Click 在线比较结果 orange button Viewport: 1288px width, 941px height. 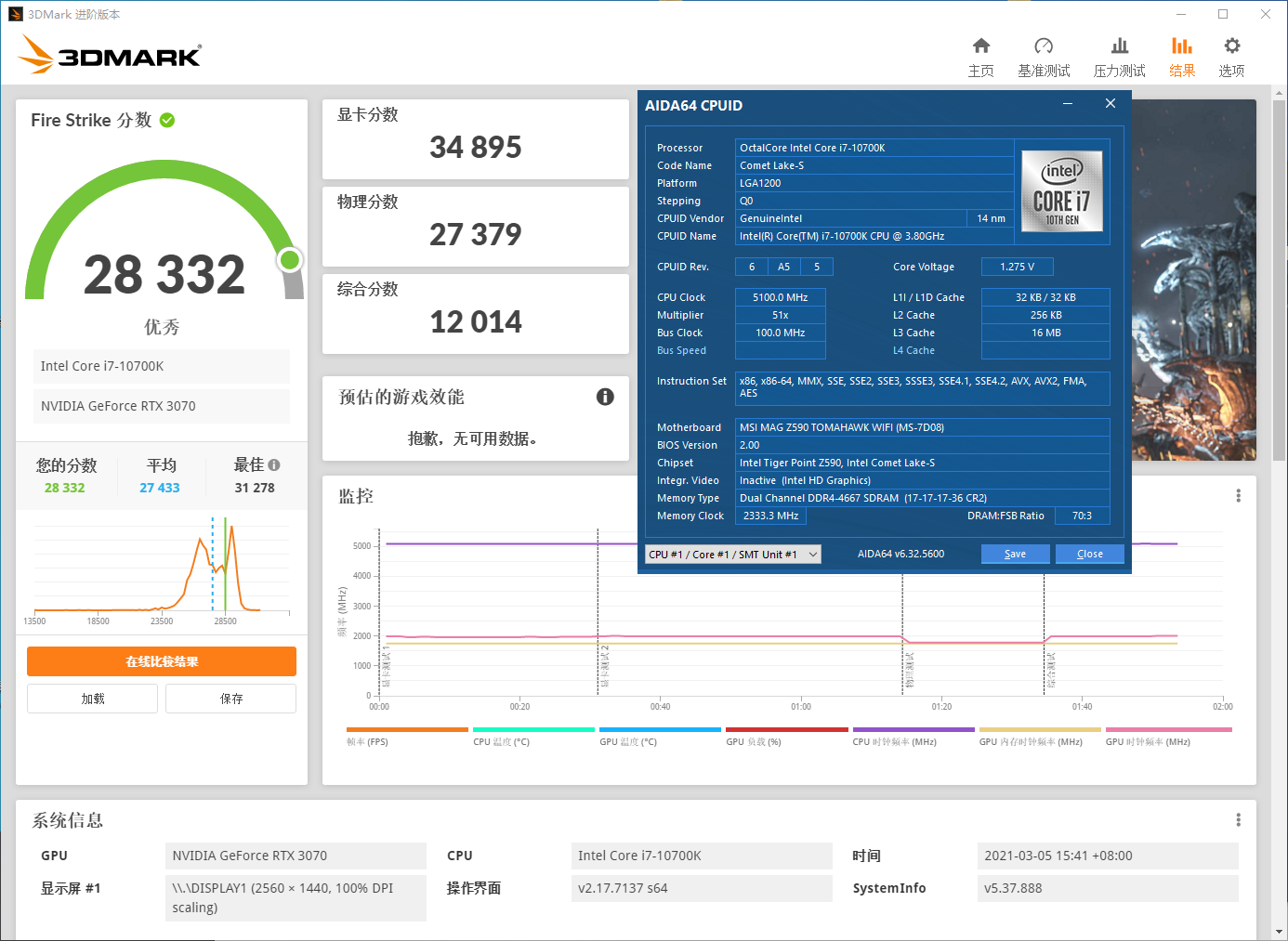pos(162,661)
